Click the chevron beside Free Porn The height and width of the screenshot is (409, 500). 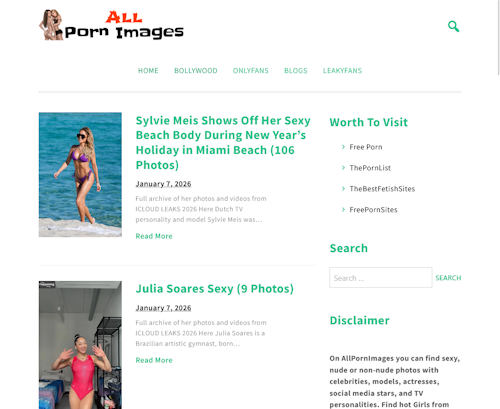343,147
